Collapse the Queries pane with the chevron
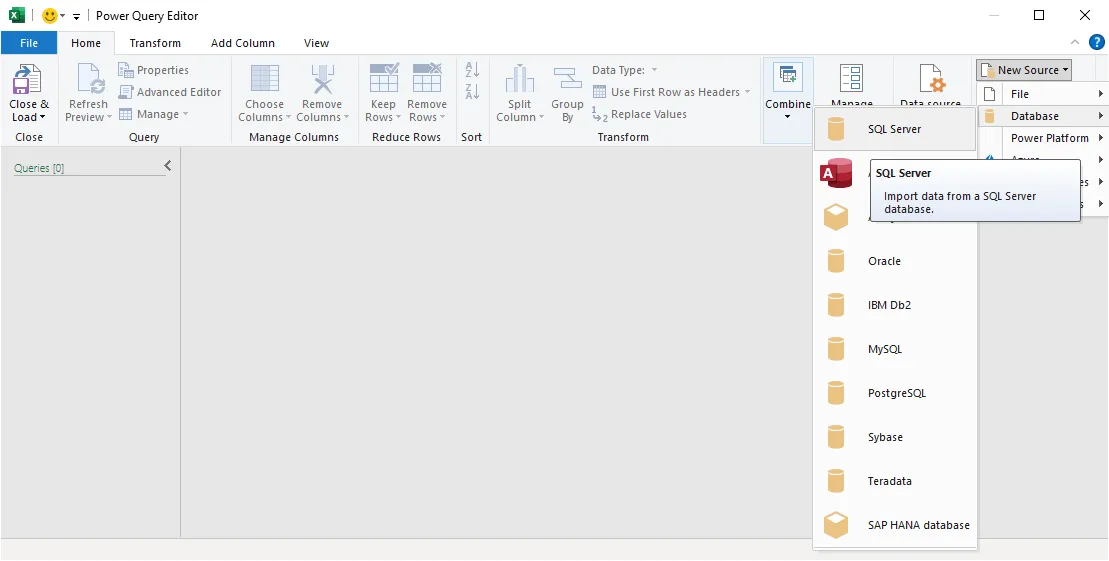The width and height of the screenshot is (1109, 561). point(167,166)
